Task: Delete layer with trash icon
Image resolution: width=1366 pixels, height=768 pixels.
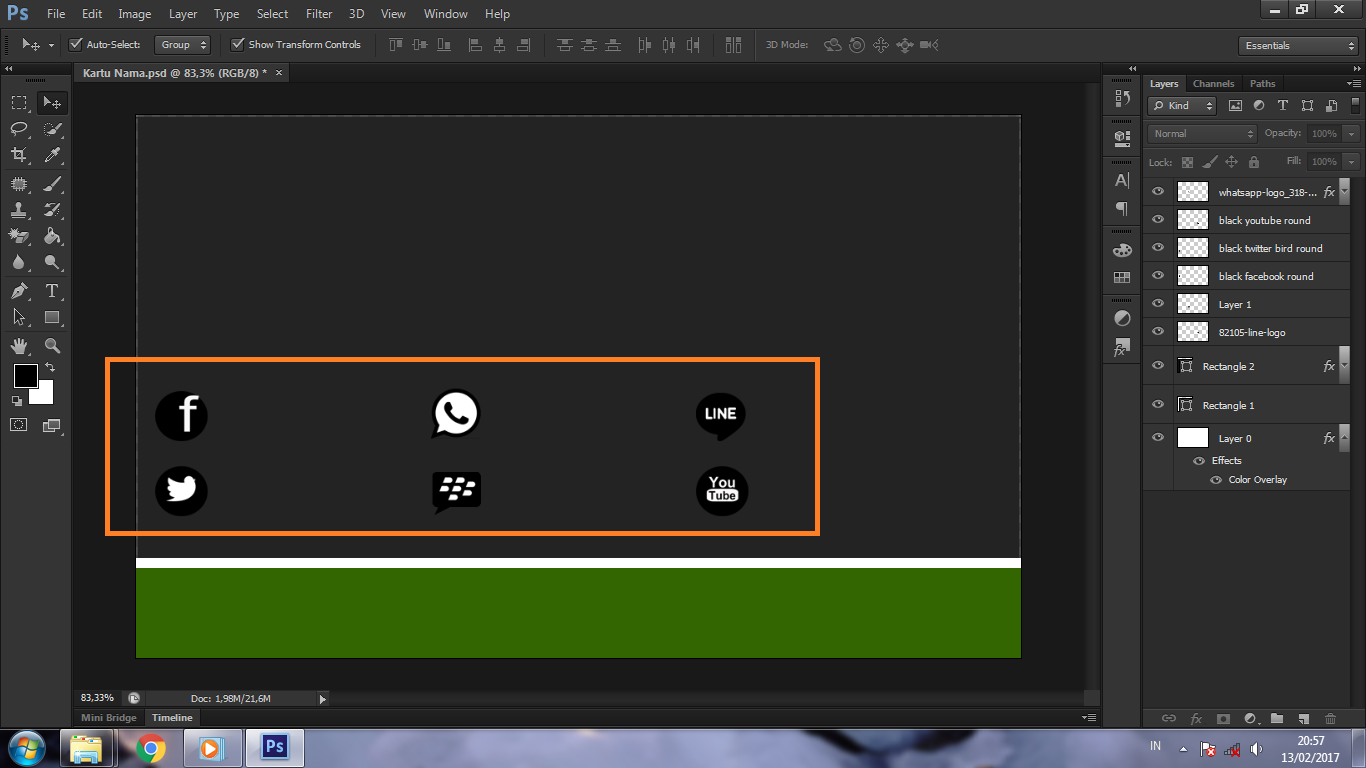Action: coord(1330,718)
